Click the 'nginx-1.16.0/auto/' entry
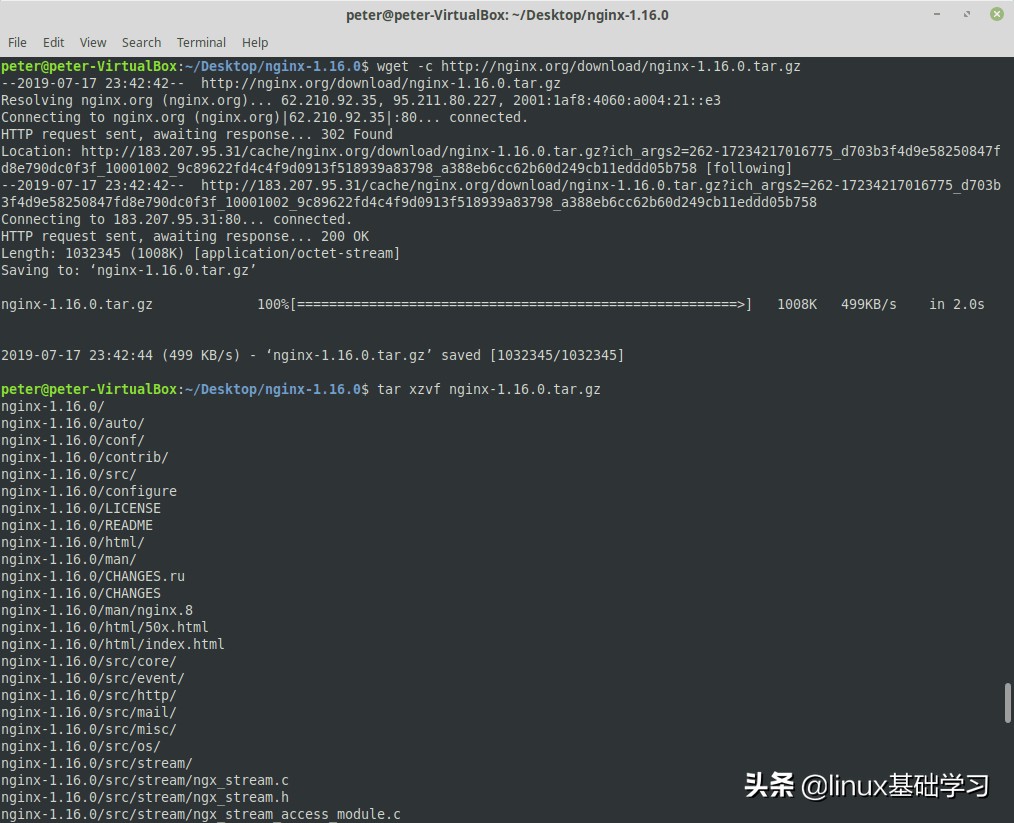The image size is (1014, 823). click(72, 423)
